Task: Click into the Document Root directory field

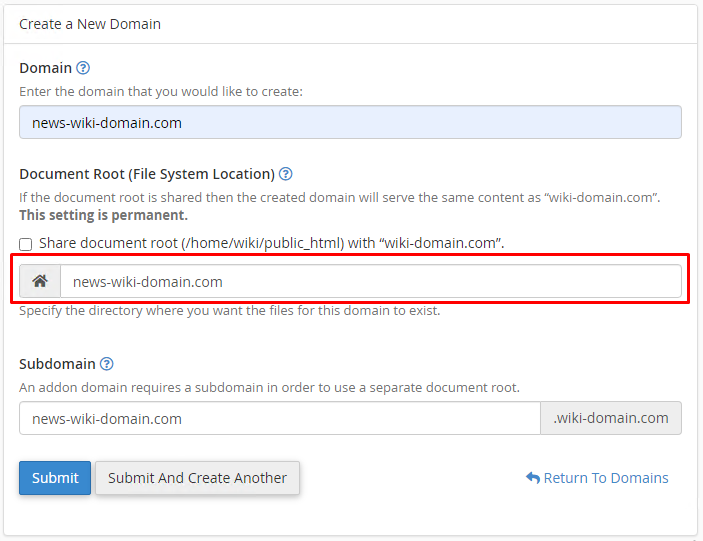Action: coord(370,281)
